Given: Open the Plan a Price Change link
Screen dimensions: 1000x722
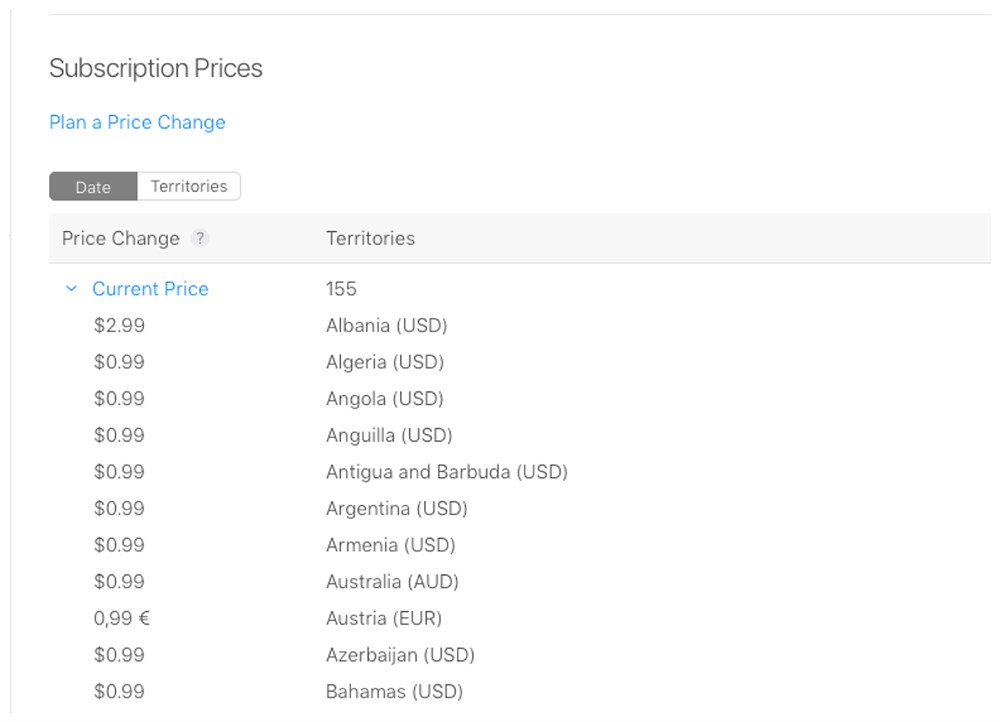Looking at the screenshot, I should click(137, 122).
